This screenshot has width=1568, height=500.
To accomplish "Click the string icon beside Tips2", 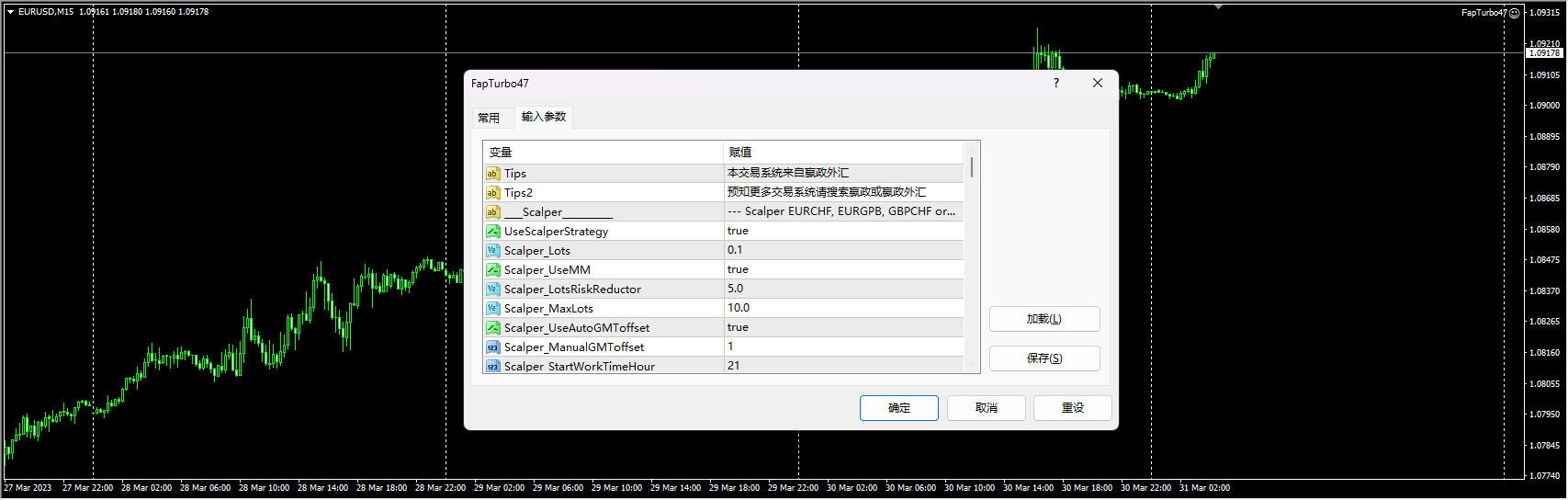I will (x=493, y=193).
